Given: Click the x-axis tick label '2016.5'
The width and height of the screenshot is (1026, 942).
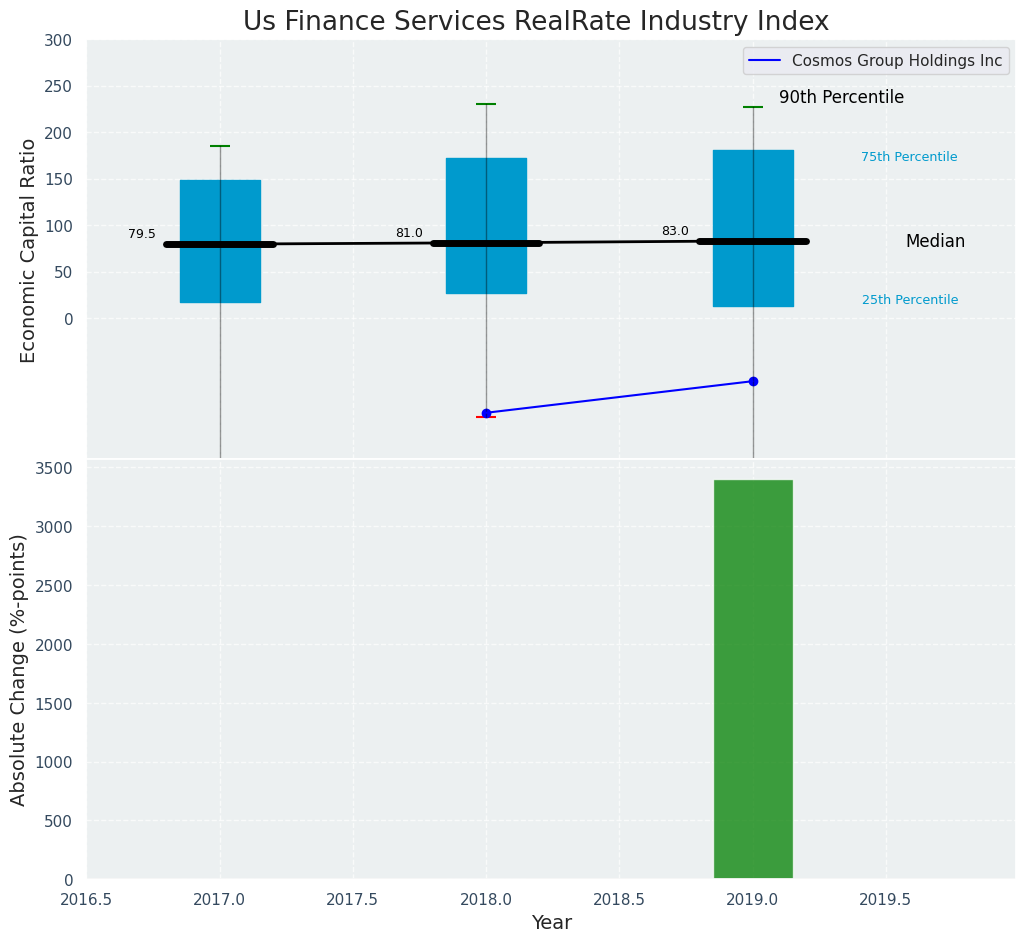Looking at the screenshot, I should point(87,899).
